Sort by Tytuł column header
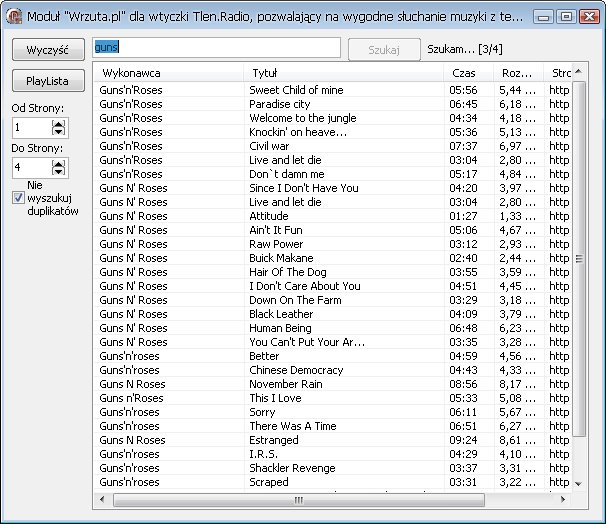 343,73
